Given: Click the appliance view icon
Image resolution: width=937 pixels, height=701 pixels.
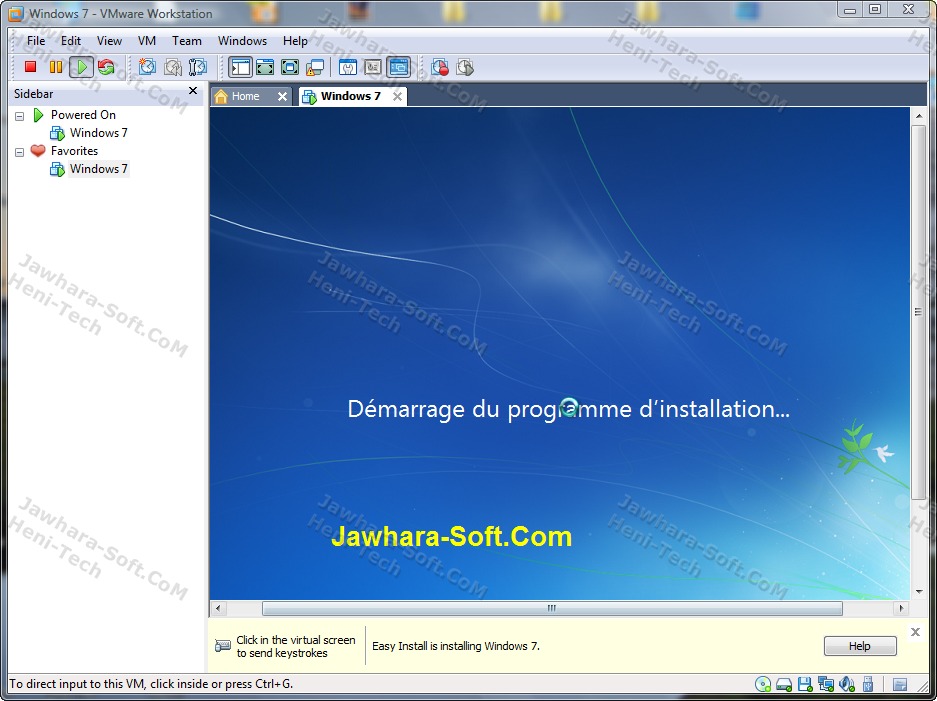Looking at the screenshot, I should [x=373, y=67].
